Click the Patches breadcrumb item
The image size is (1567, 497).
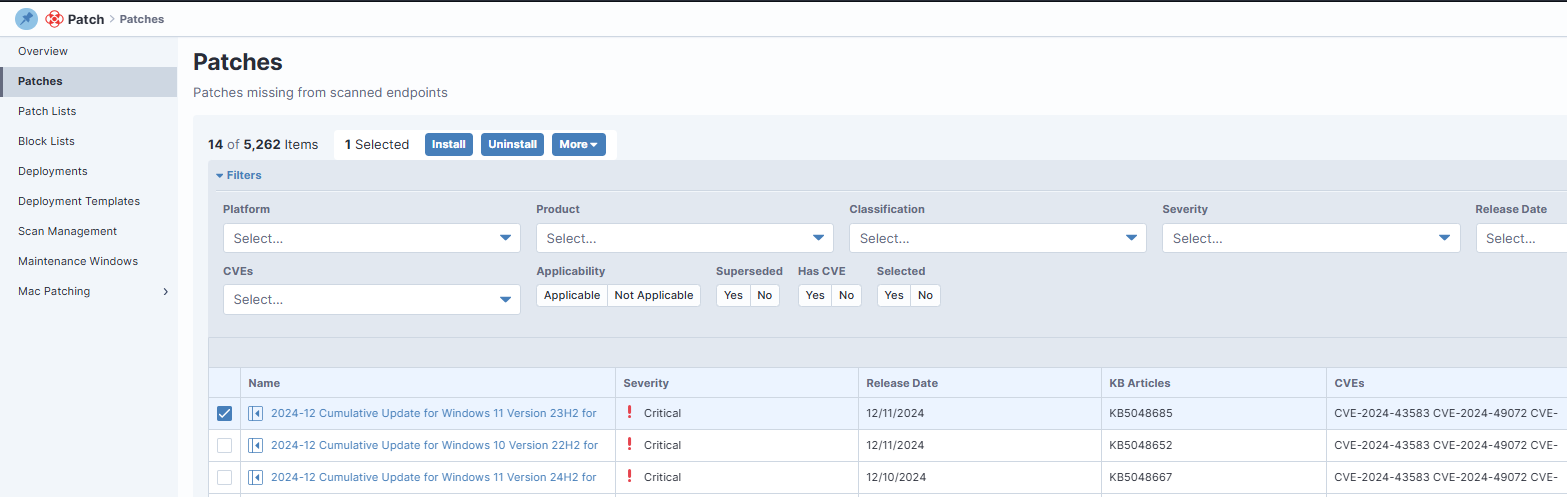coord(142,19)
